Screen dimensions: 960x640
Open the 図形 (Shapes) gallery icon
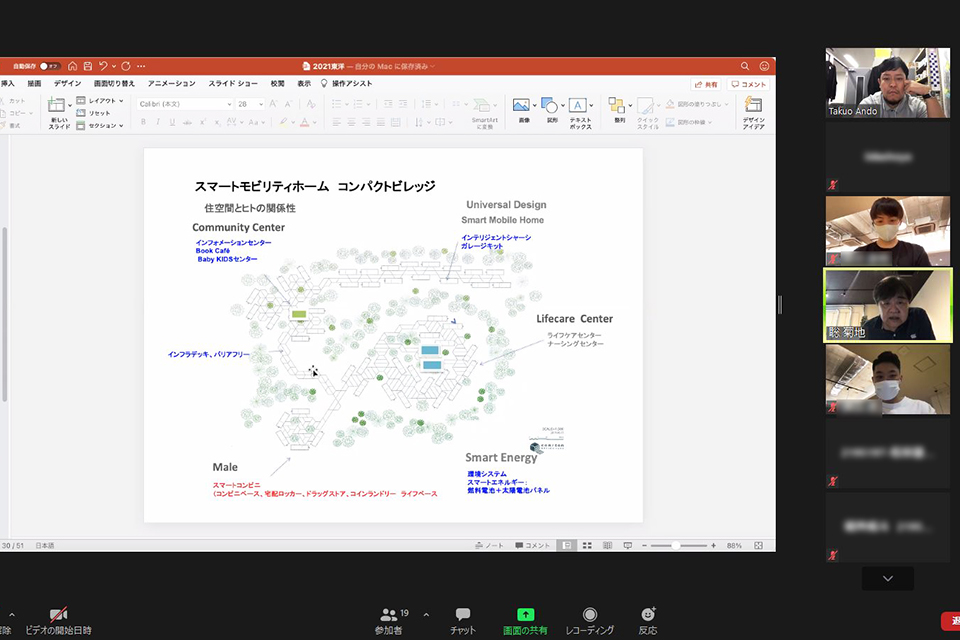(x=549, y=105)
